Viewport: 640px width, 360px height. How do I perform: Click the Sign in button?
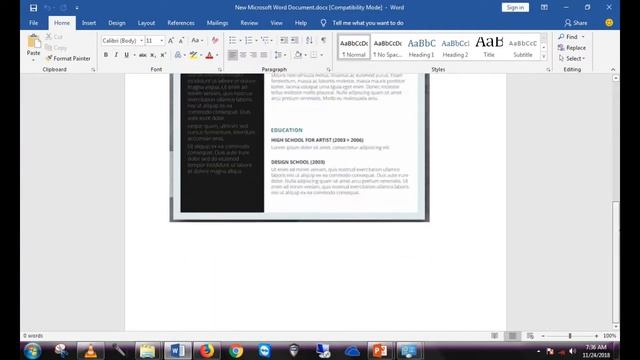pyautogui.click(x=515, y=7)
